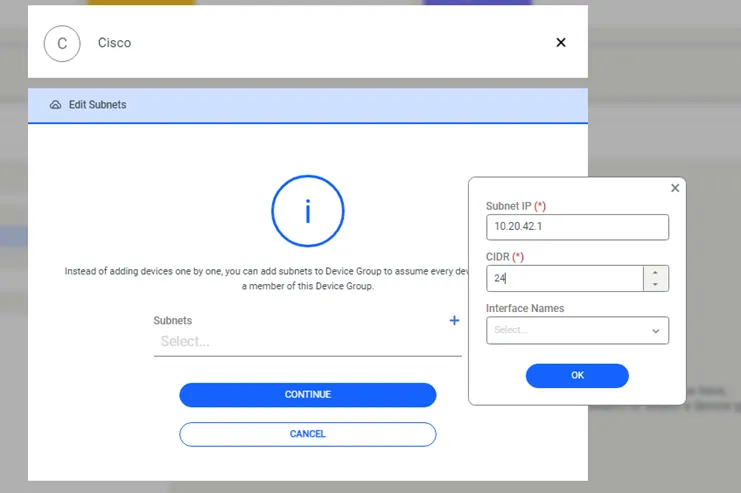Increase CIDR value with up arrow
741x493 pixels.
(x=655, y=273)
